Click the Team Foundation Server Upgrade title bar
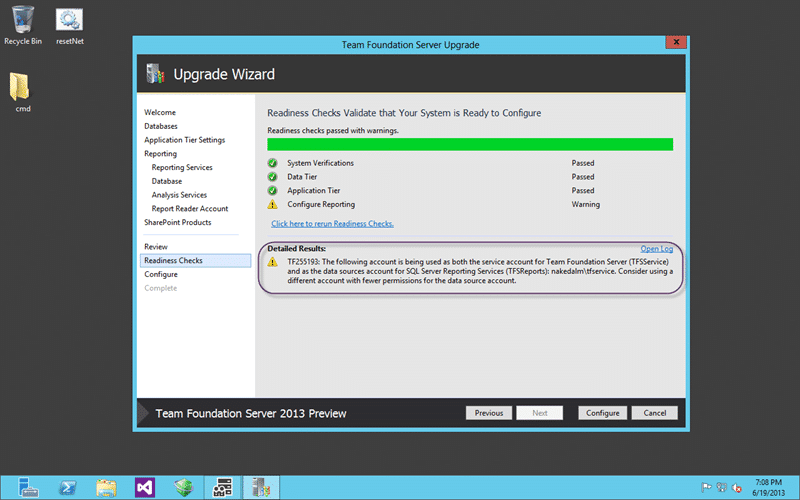This screenshot has height=500, width=800. click(410, 45)
